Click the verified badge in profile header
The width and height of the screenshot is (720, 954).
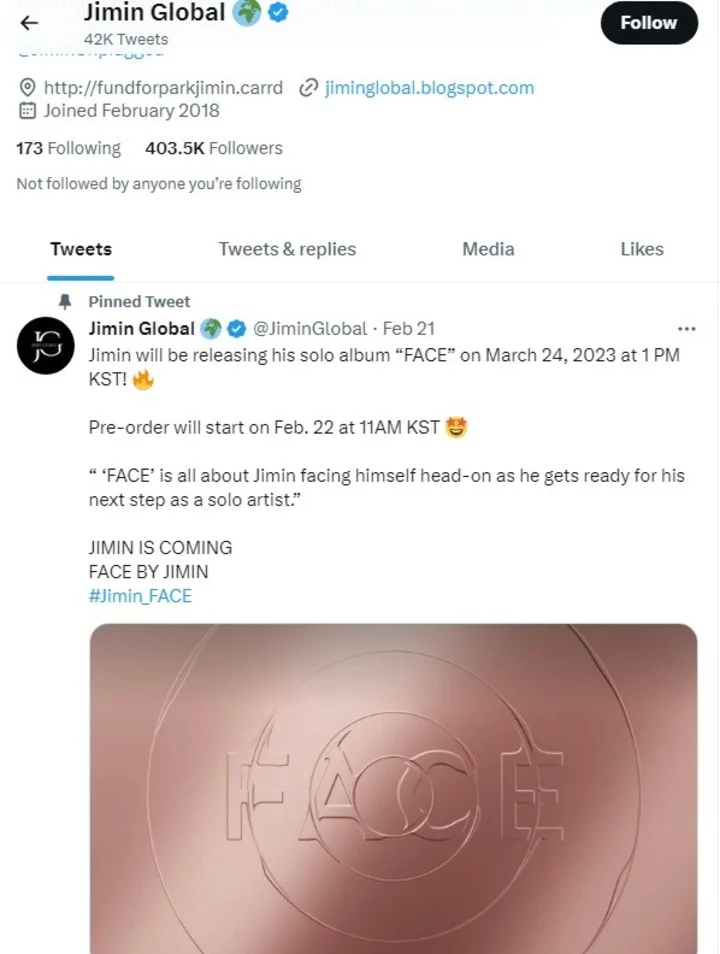point(278,12)
